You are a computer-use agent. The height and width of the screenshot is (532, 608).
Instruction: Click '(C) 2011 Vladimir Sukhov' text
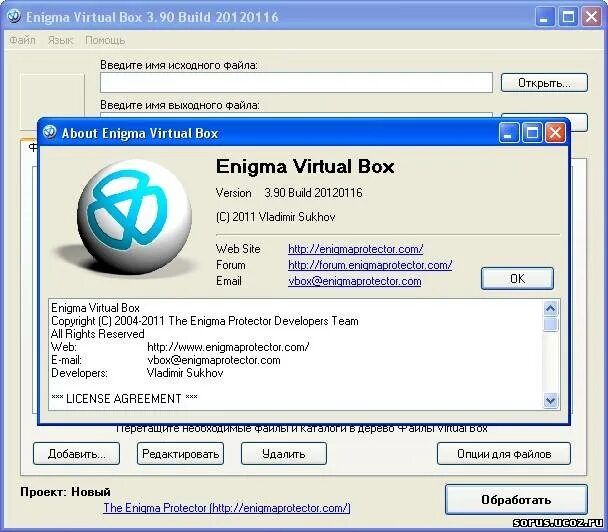[275, 217]
